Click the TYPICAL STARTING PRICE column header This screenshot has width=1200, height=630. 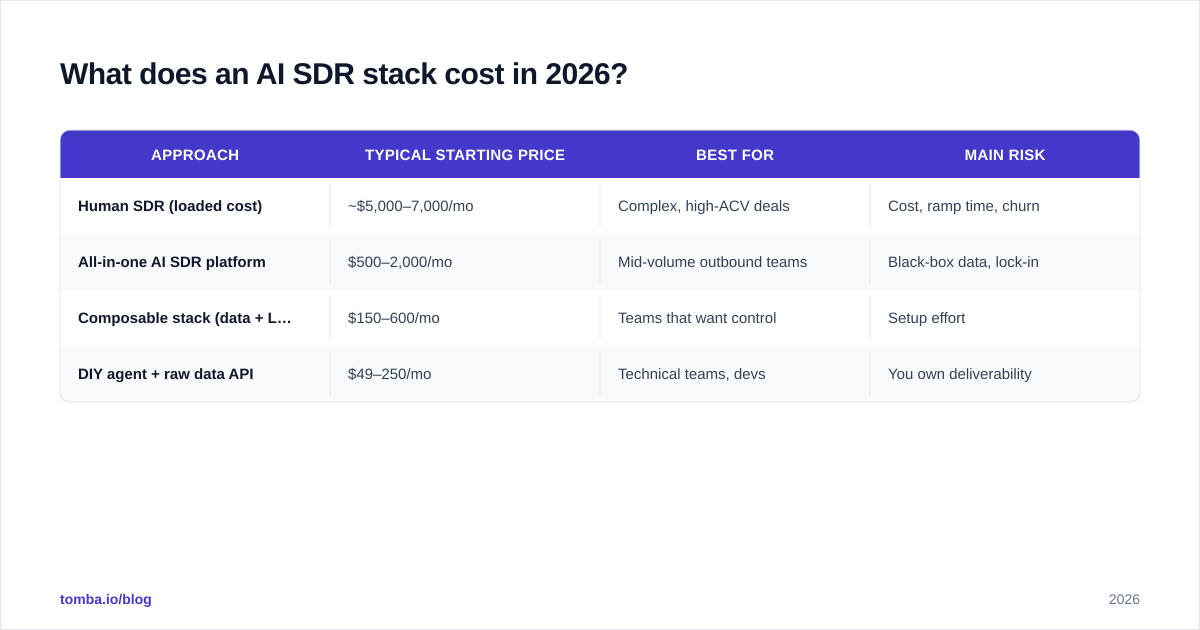click(465, 155)
